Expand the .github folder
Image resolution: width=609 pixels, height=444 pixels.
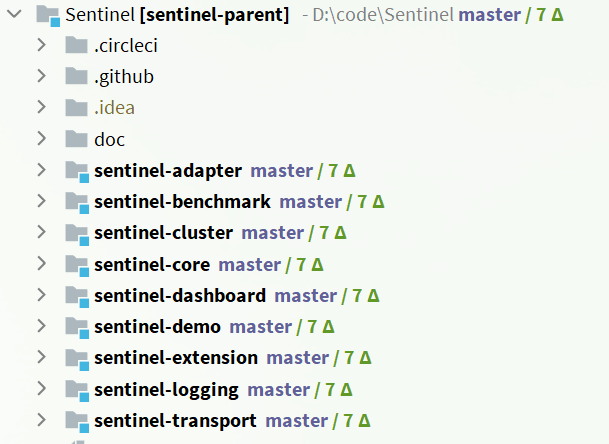coord(41,77)
